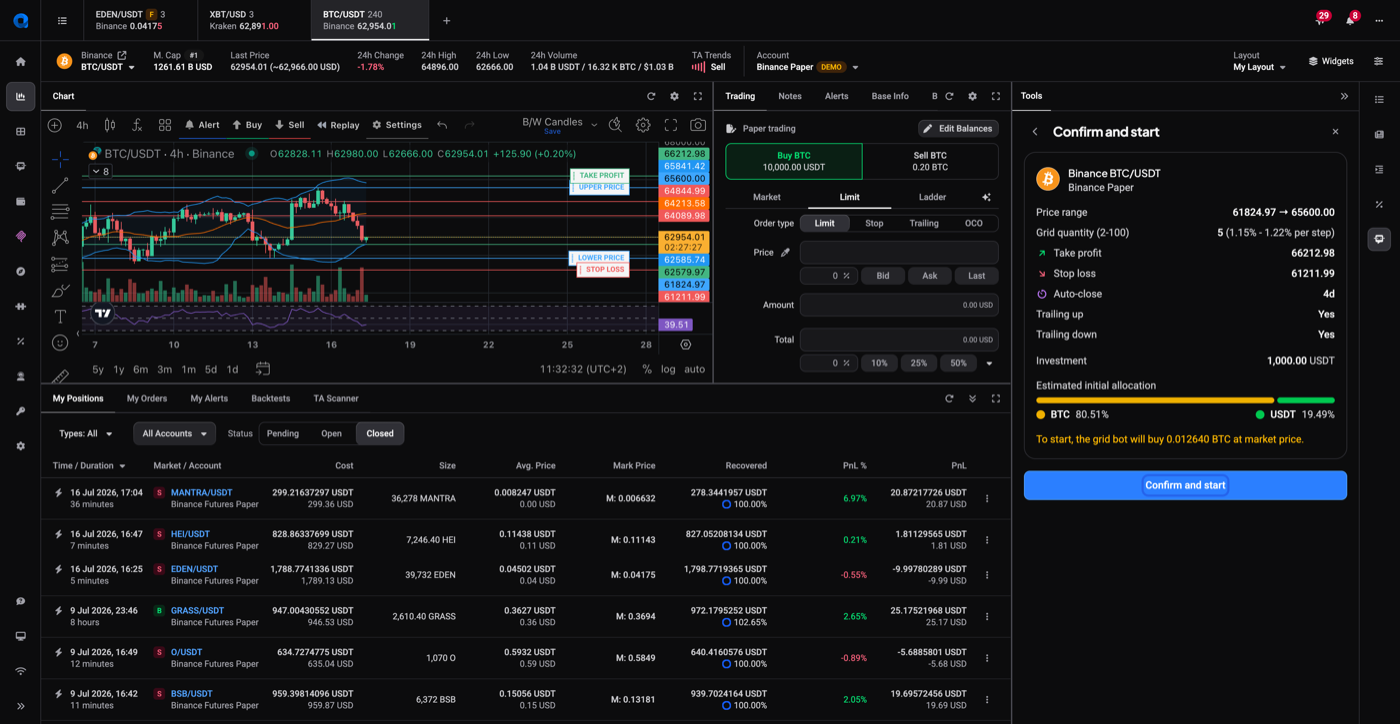Sort by Time / Duration column
Viewport: 1400px width, 724px height.
point(89,465)
